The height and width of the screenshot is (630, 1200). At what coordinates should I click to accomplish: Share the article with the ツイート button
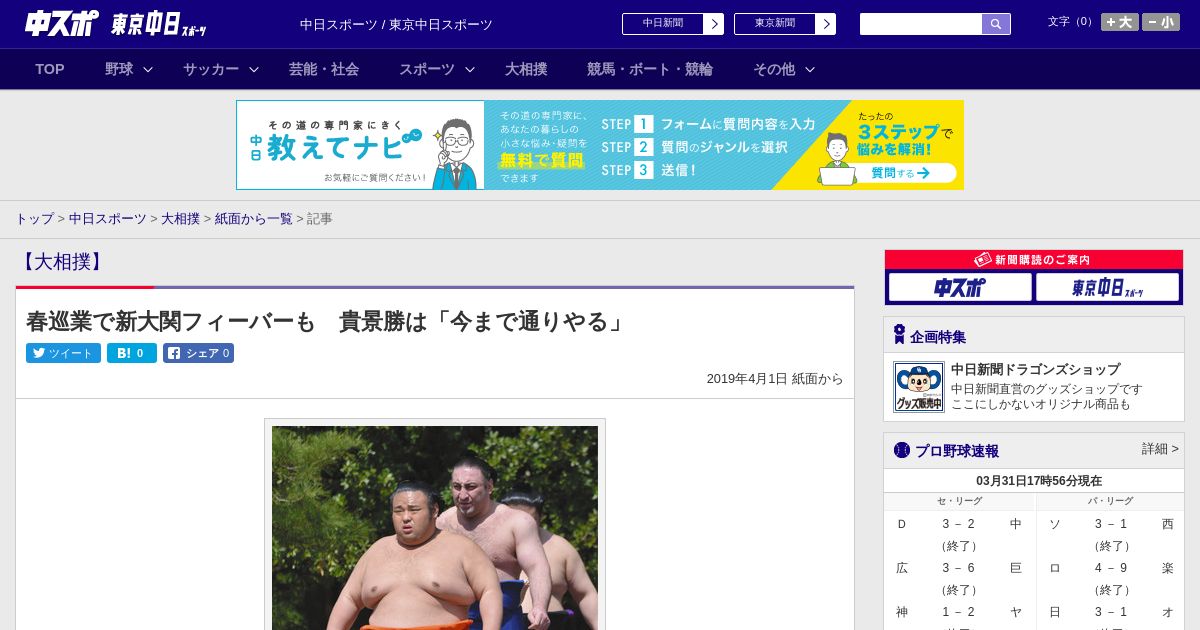click(x=63, y=353)
